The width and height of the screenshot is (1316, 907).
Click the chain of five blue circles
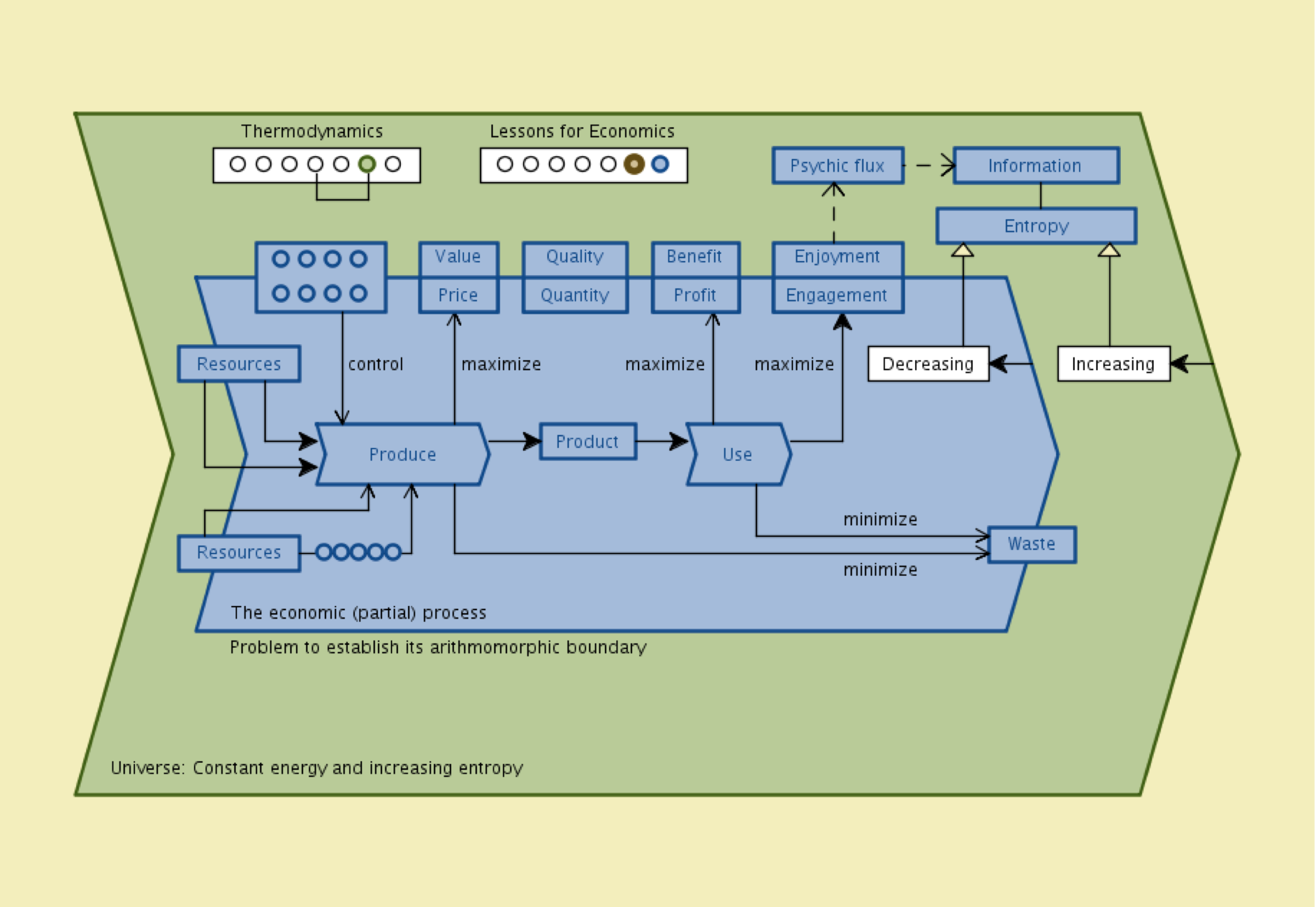(x=358, y=552)
